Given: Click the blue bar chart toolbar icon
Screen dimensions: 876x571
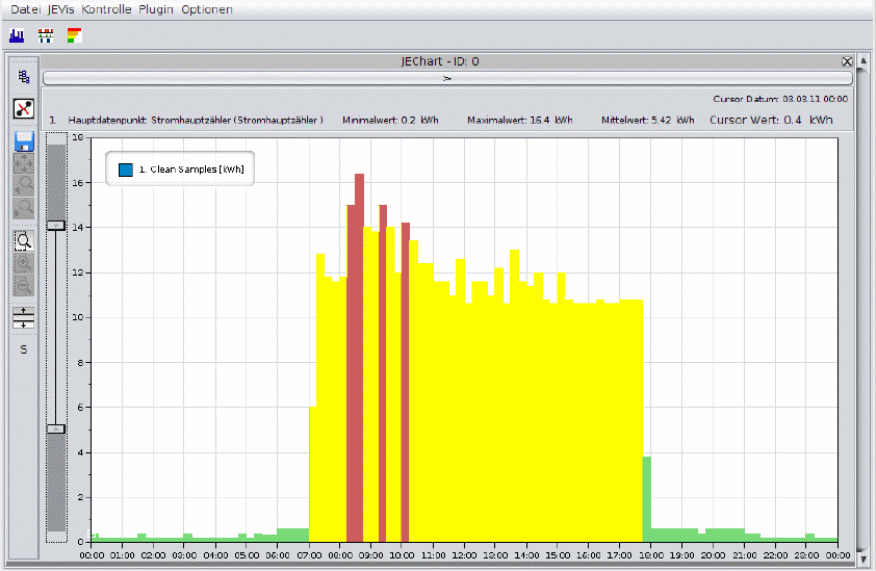Looking at the screenshot, I should click(16, 36).
